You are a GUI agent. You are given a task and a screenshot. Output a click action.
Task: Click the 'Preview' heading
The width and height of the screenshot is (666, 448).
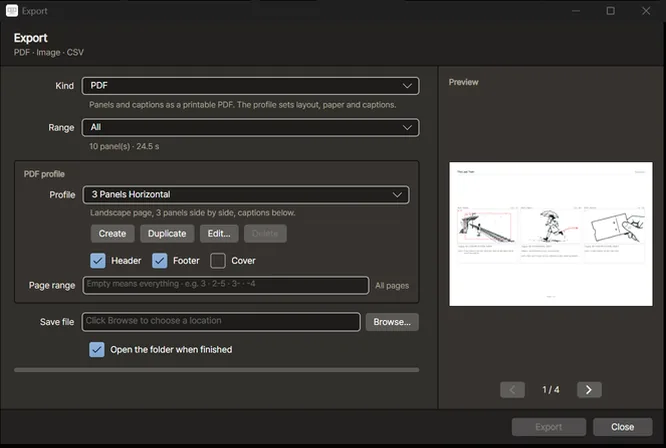click(463, 82)
